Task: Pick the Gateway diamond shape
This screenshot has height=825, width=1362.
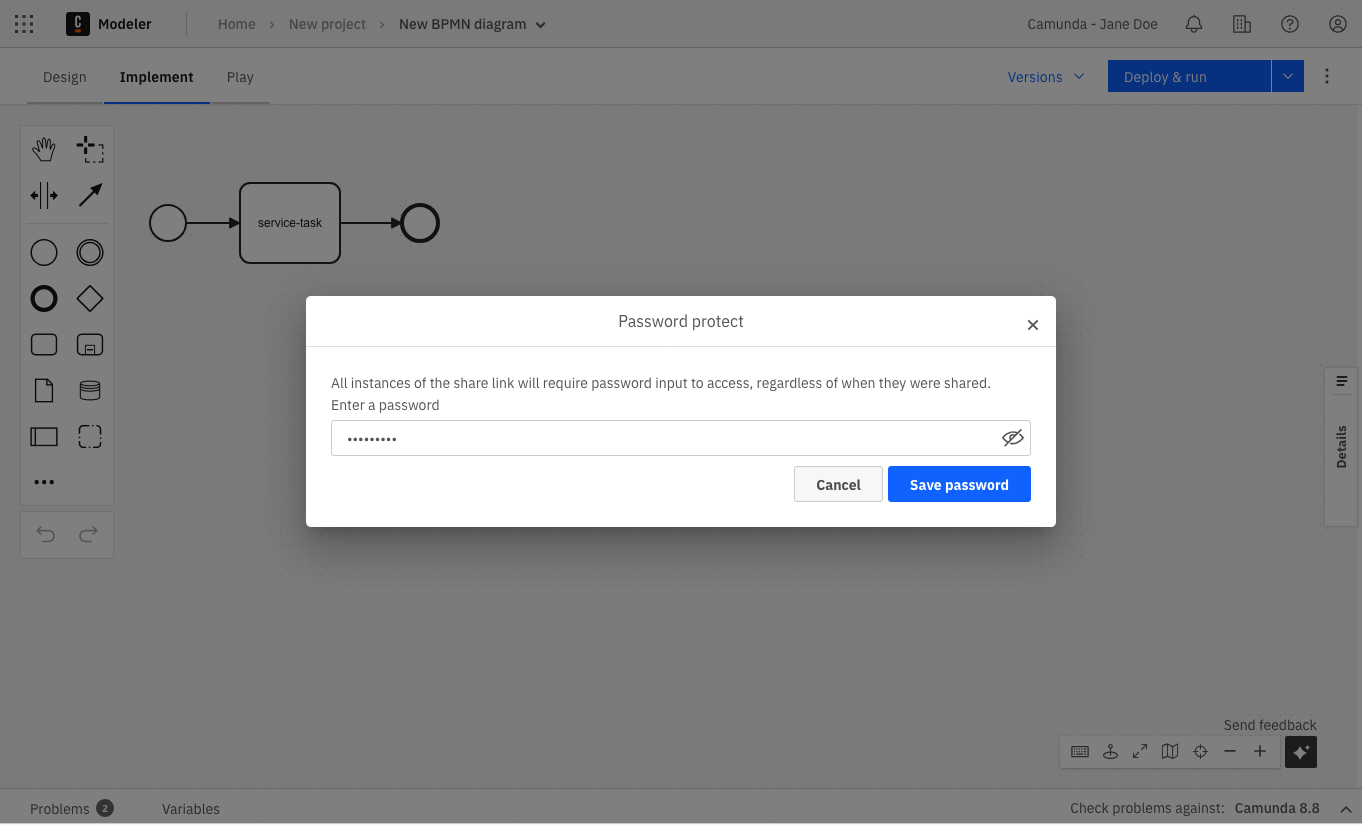Action: point(90,298)
